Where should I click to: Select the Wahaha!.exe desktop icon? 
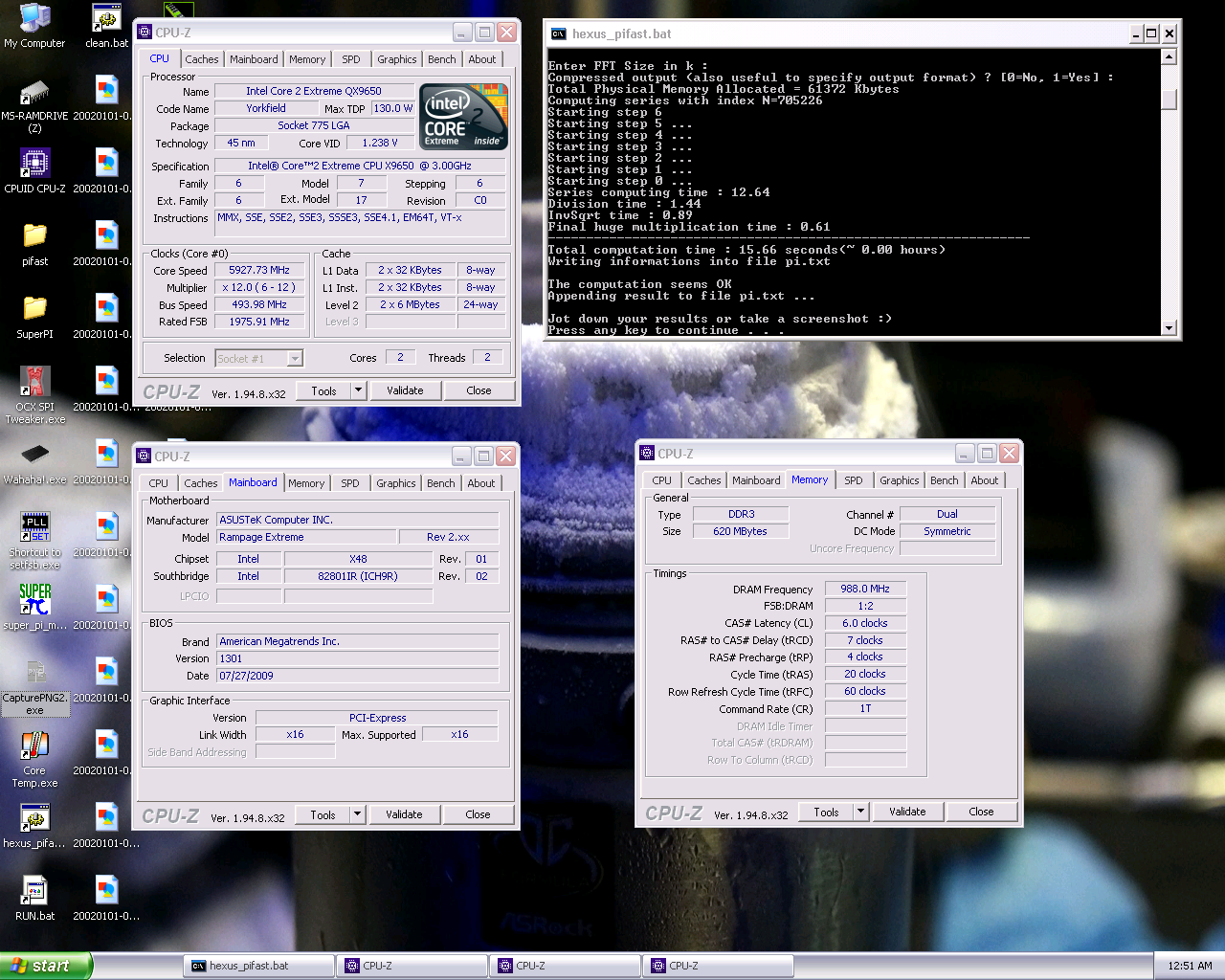tap(34, 462)
